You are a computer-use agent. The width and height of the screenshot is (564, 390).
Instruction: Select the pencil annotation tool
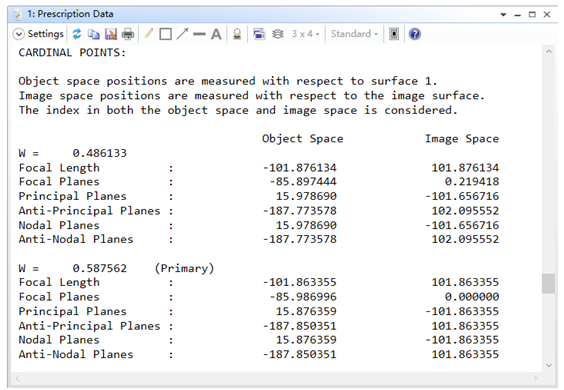click(149, 34)
